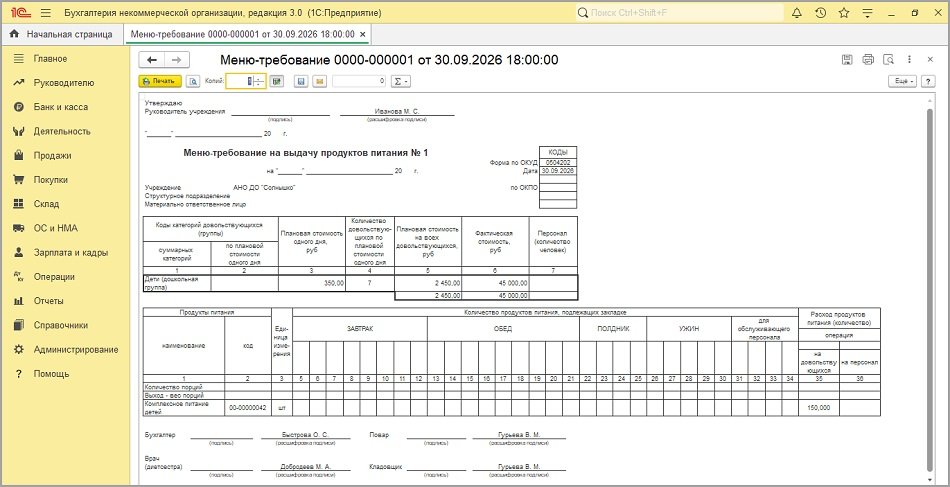
Task: Save document icon at the document's upper right
Action: (x=847, y=59)
